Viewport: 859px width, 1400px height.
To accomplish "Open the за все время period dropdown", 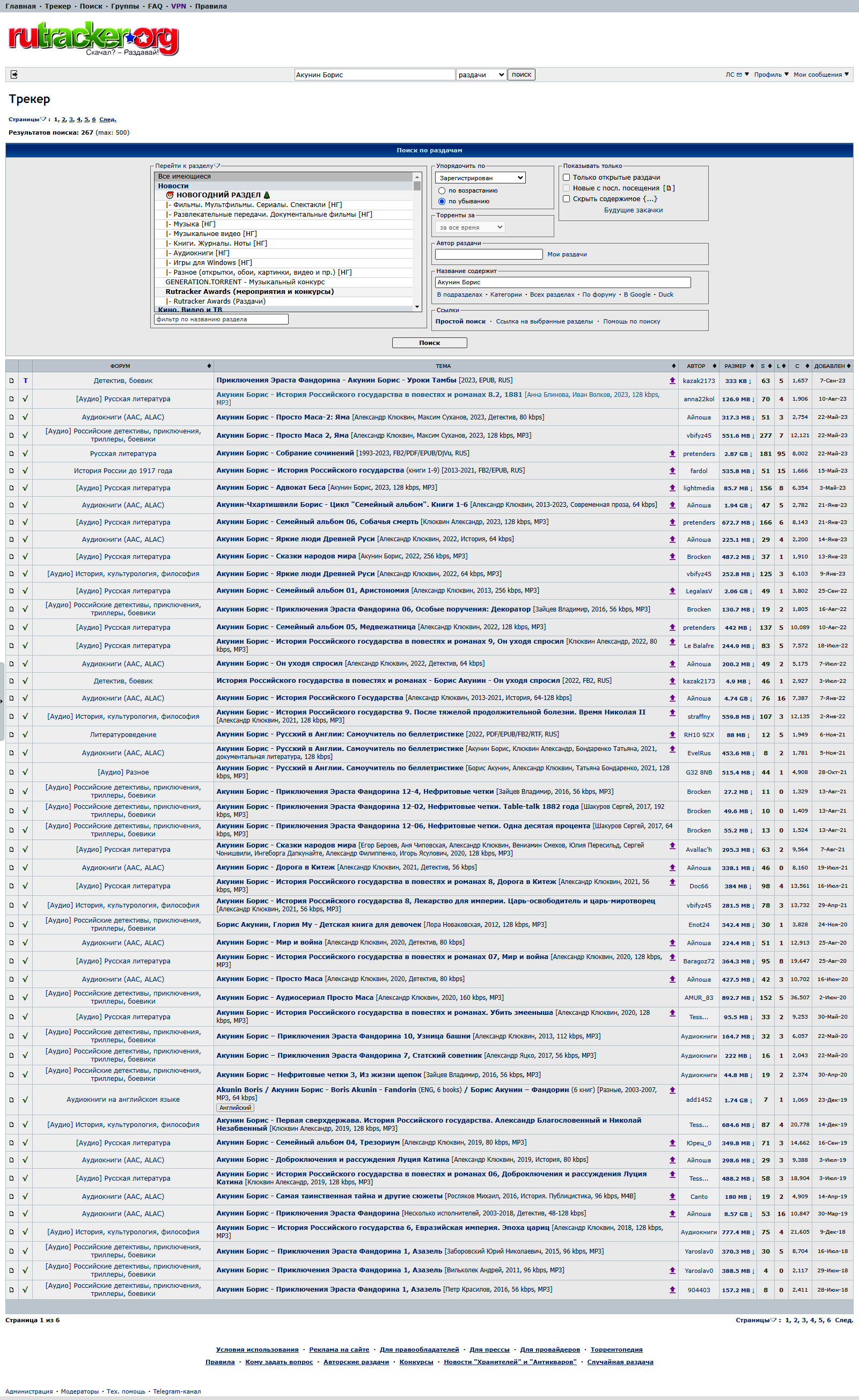I will point(470,227).
